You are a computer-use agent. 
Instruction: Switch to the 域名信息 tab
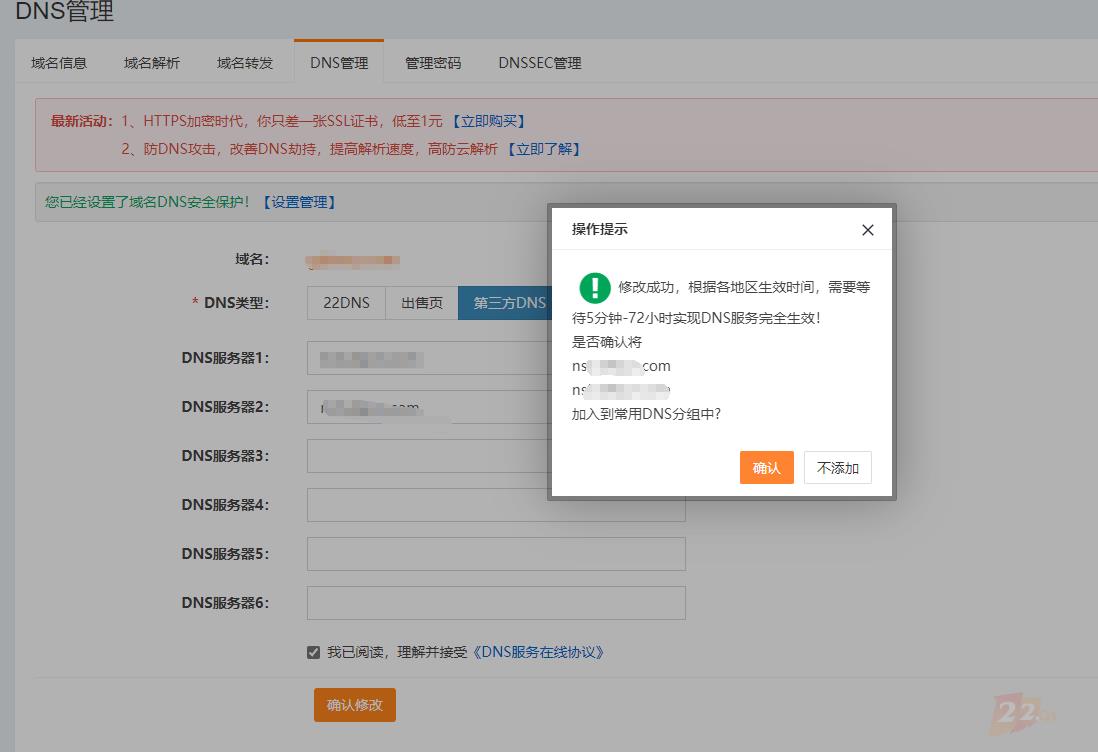coord(59,63)
